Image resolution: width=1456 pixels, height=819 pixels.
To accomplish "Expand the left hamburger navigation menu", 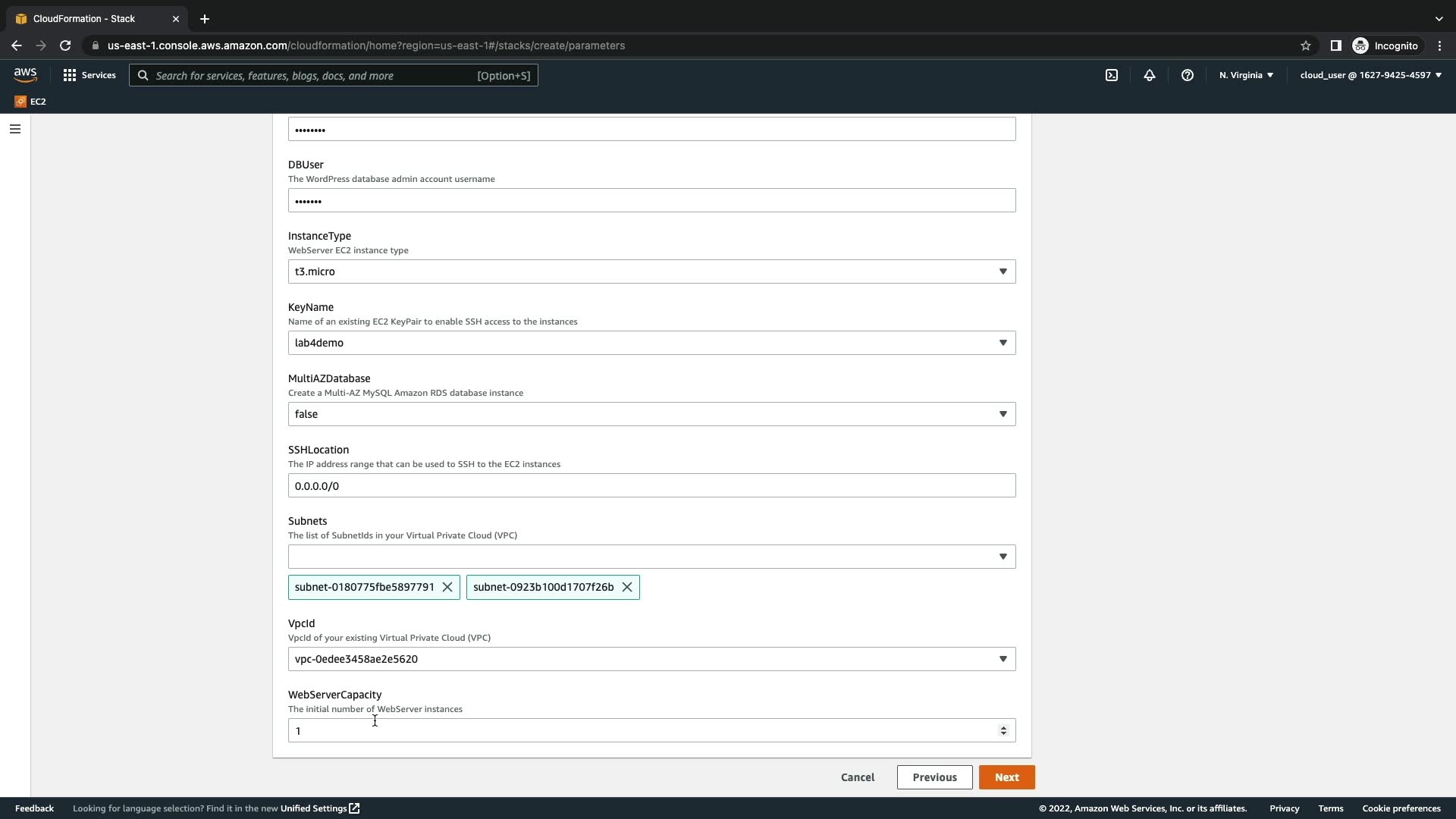I will tap(15, 129).
